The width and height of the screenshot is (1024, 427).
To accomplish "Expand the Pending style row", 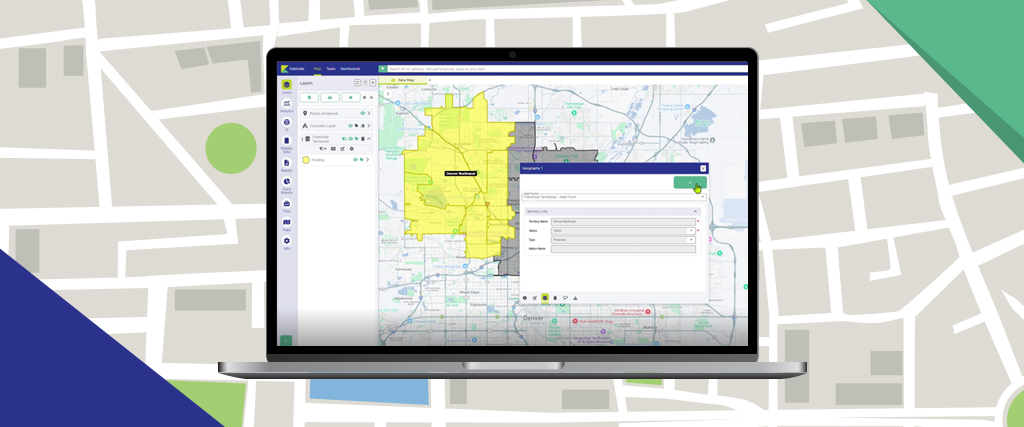I will click(x=368, y=159).
